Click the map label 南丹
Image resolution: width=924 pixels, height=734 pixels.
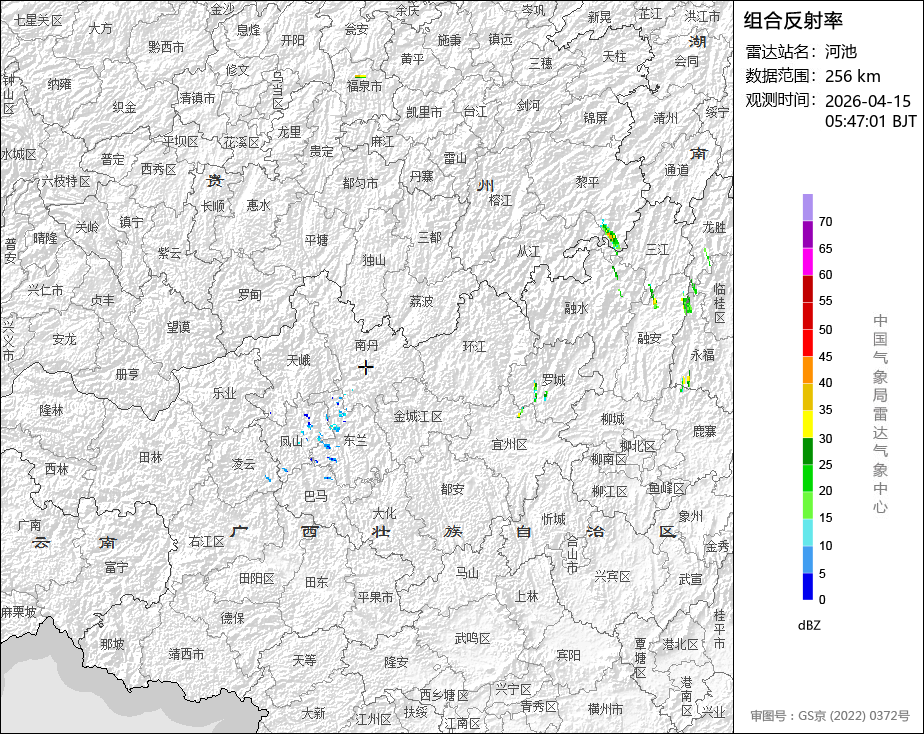[x=367, y=345]
